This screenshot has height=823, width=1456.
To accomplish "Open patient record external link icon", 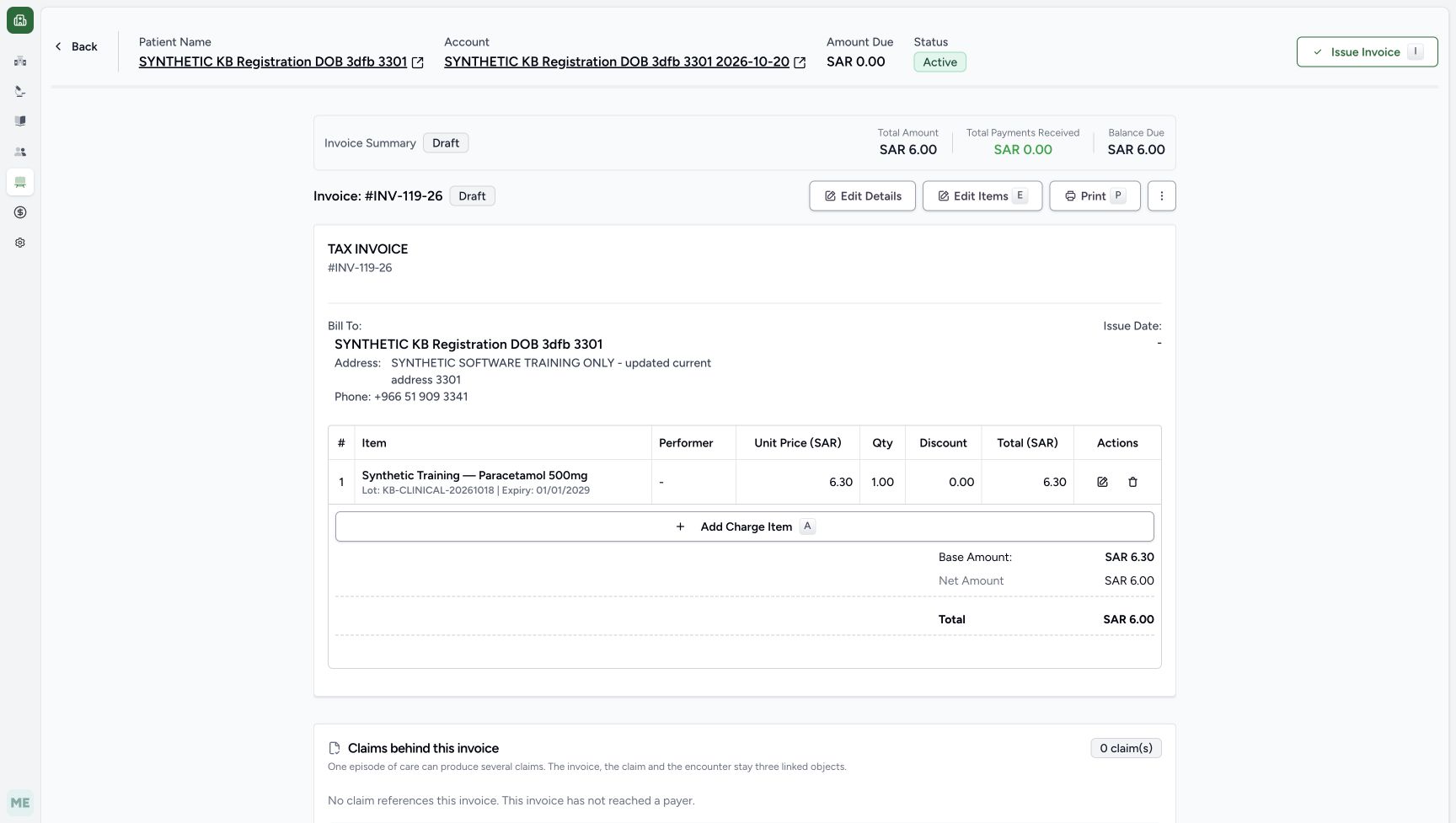I will pos(417,62).
